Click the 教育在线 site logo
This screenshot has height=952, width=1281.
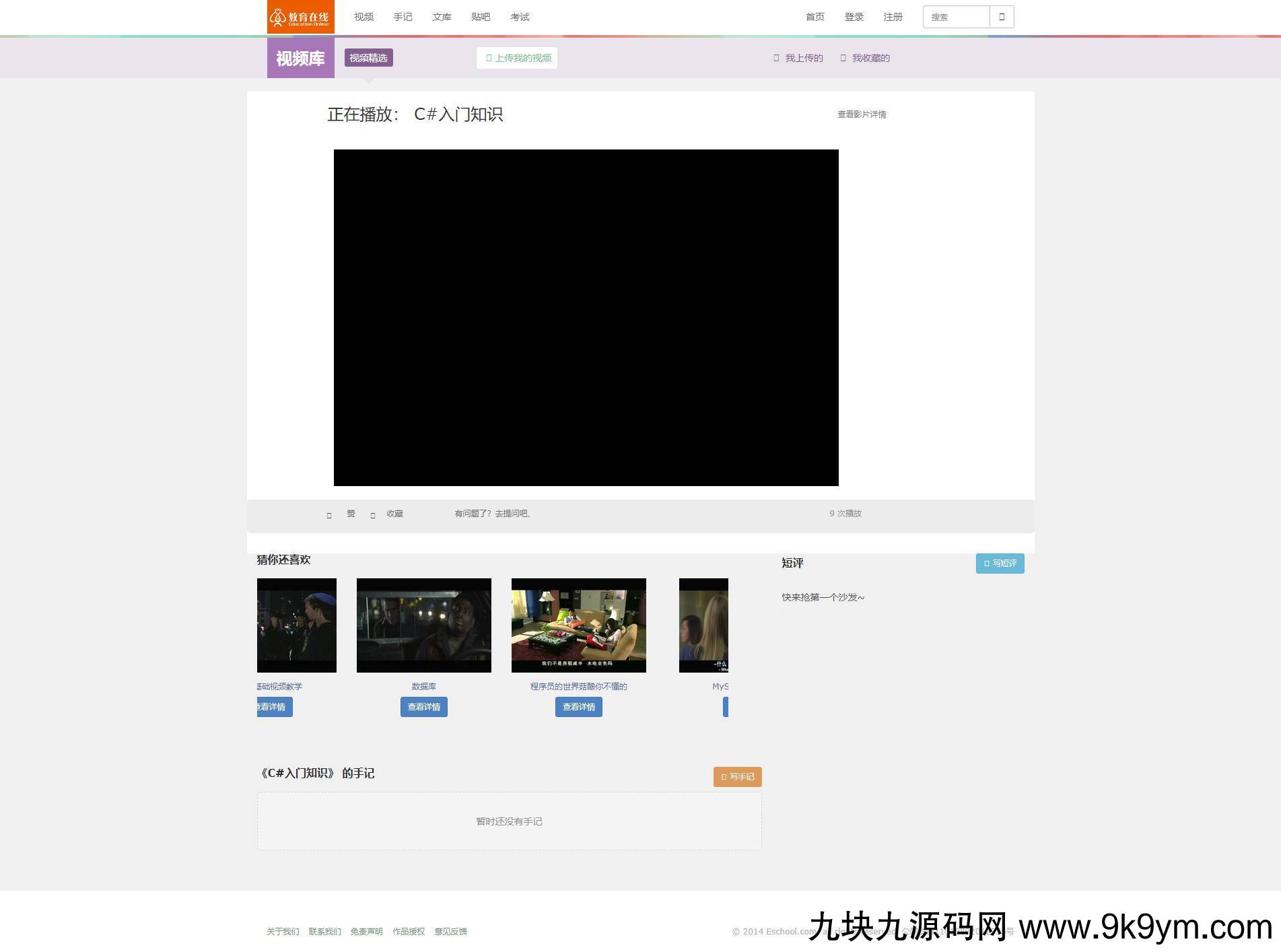tap(300, 17)
